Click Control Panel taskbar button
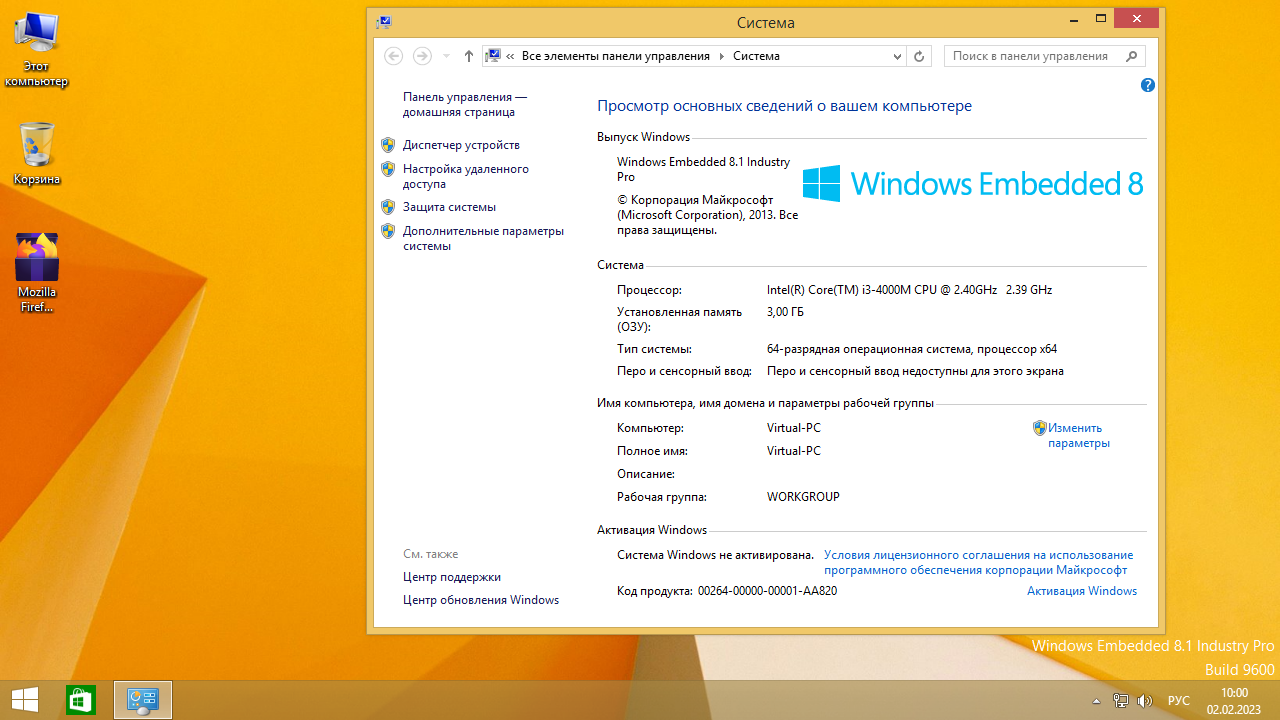Screen dimensions: 1280x720 143,700
